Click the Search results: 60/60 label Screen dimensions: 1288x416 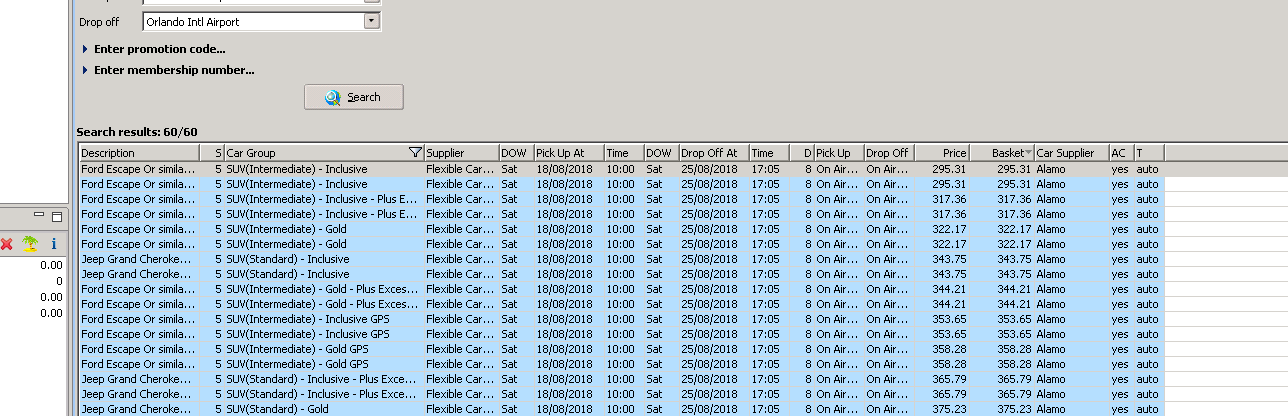[137, 132]
